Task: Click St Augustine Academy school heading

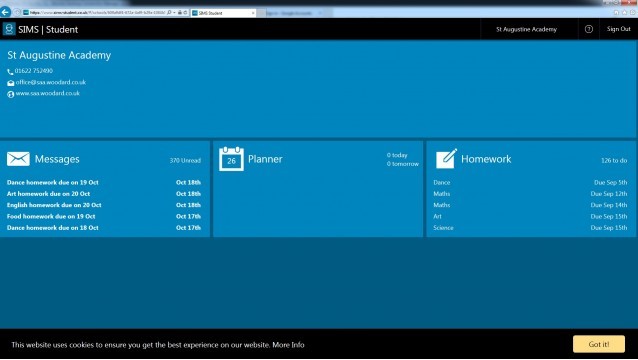Action: pos(59,55)
